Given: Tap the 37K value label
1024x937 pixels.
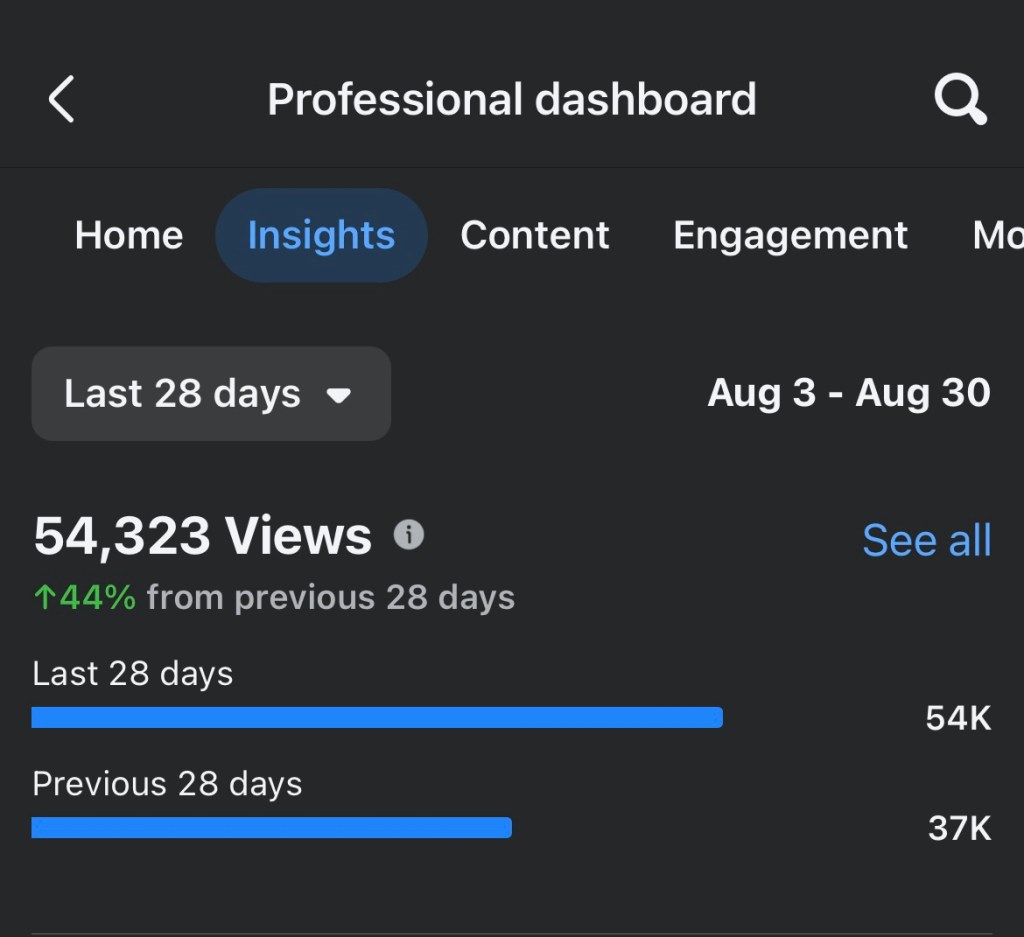Looking at the screenshot, I should (x=959, y=828).
